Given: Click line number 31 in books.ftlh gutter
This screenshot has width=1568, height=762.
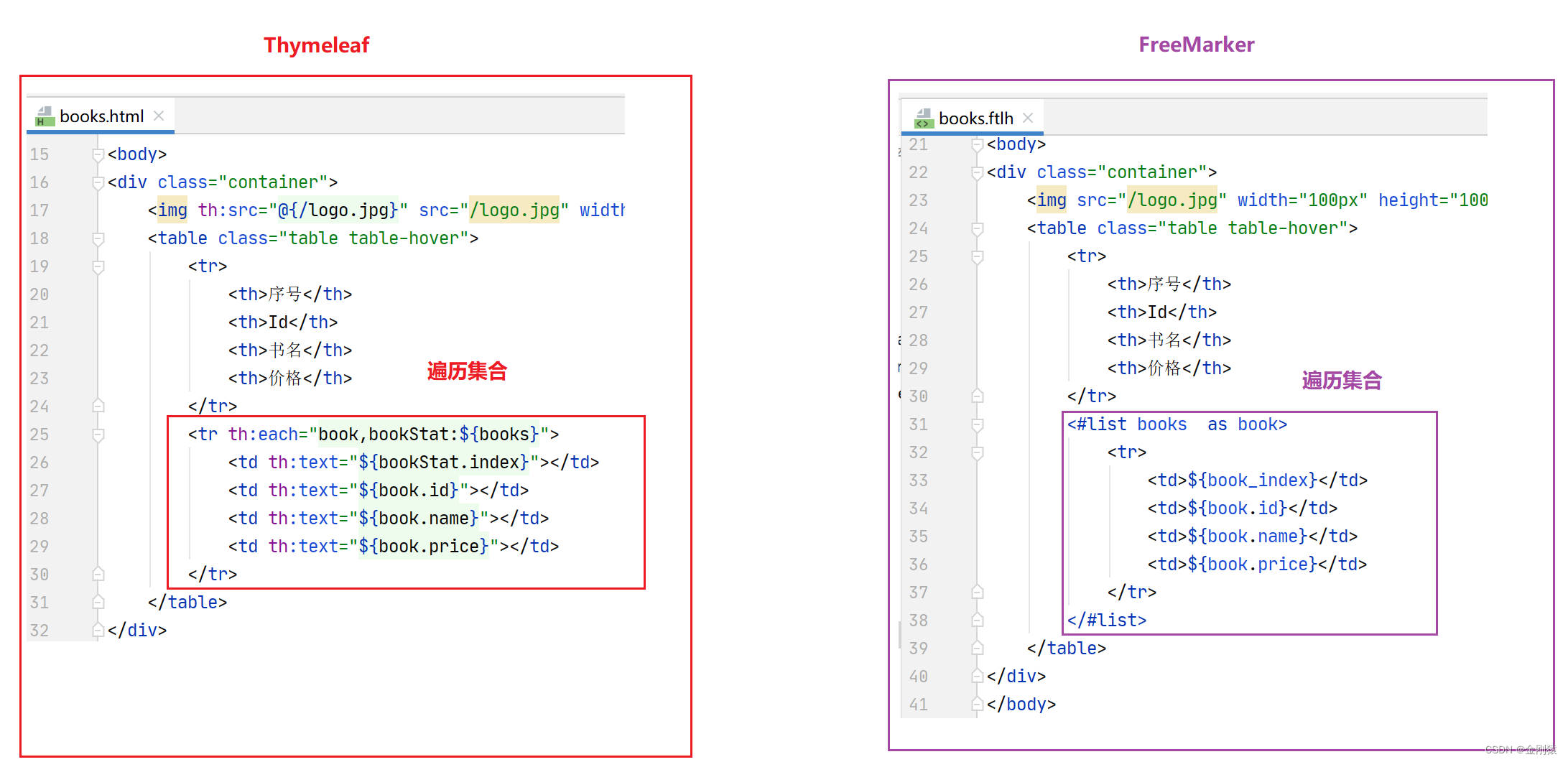Looking at the screenshot, I should click(x=918, y=424).
